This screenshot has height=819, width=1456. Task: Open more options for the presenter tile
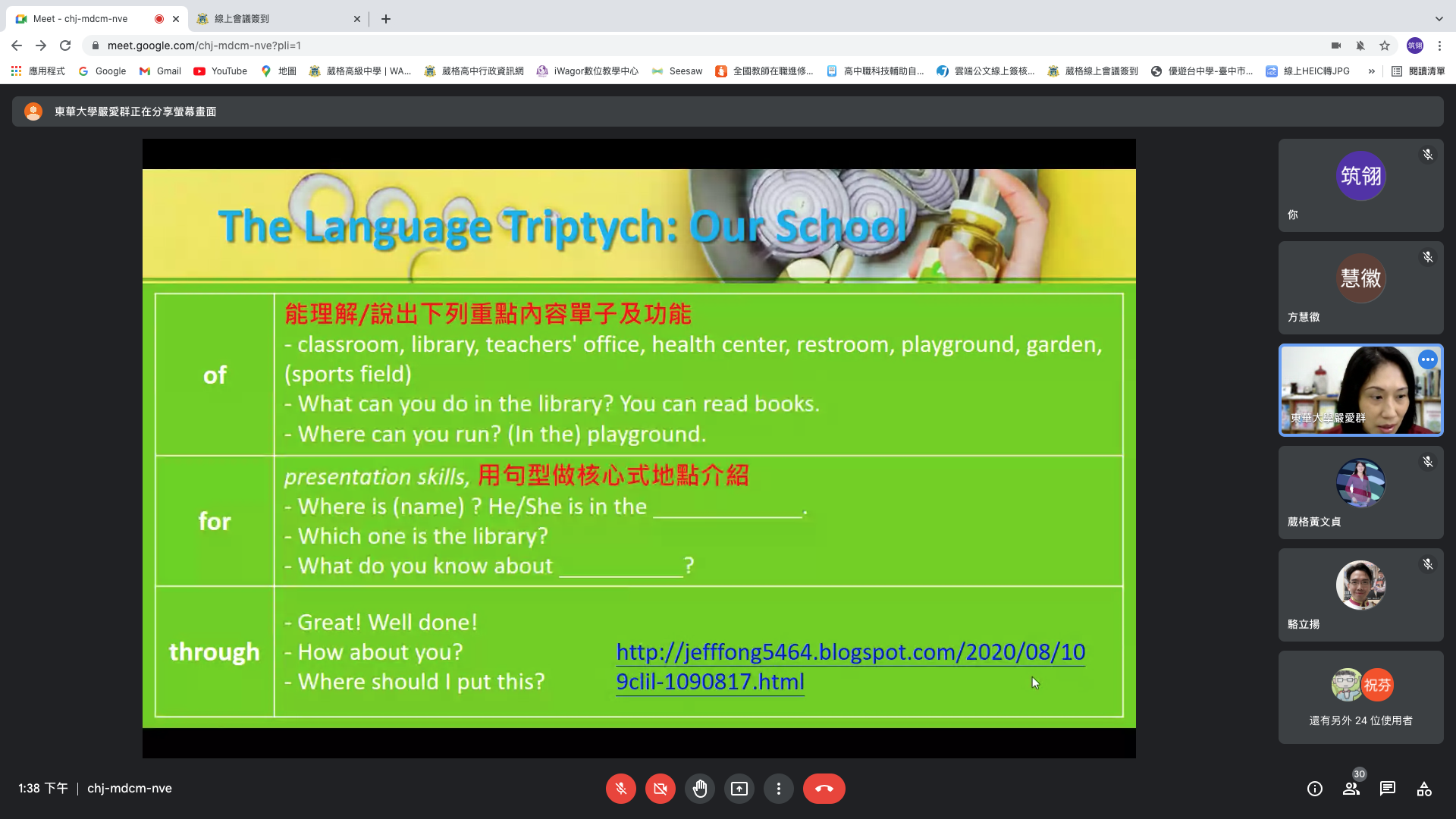1427,359
